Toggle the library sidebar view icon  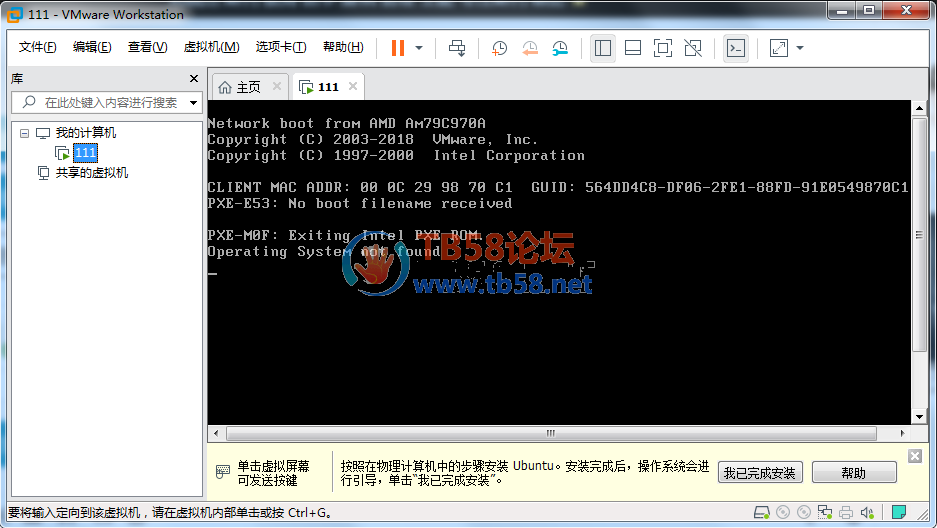[603, 48]
